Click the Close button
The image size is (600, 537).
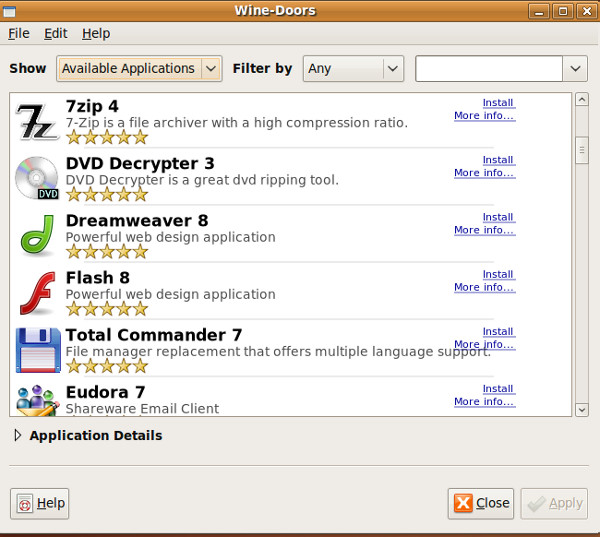481,504
